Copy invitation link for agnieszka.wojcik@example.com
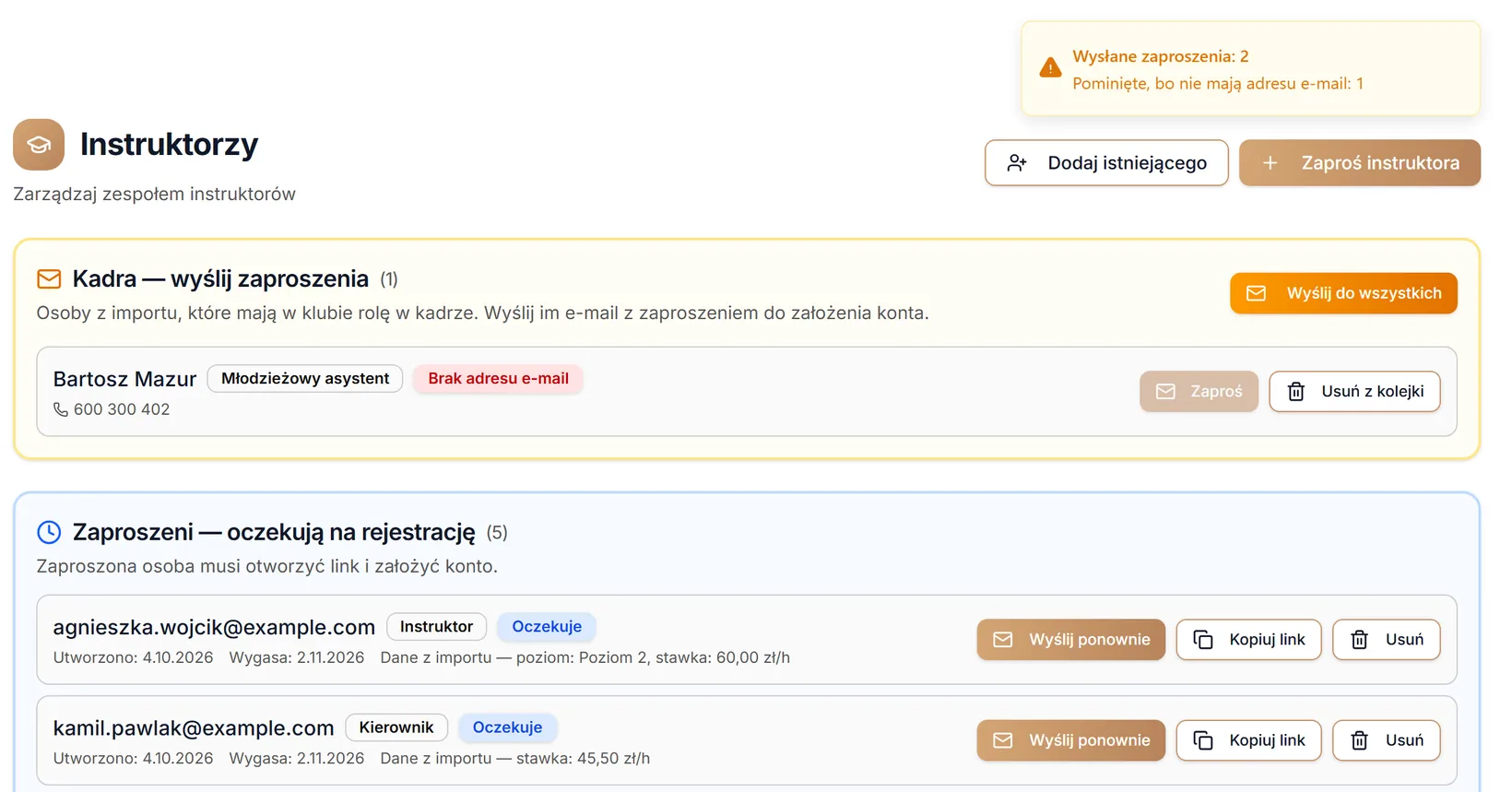1512x792 pixels. 1248,640
